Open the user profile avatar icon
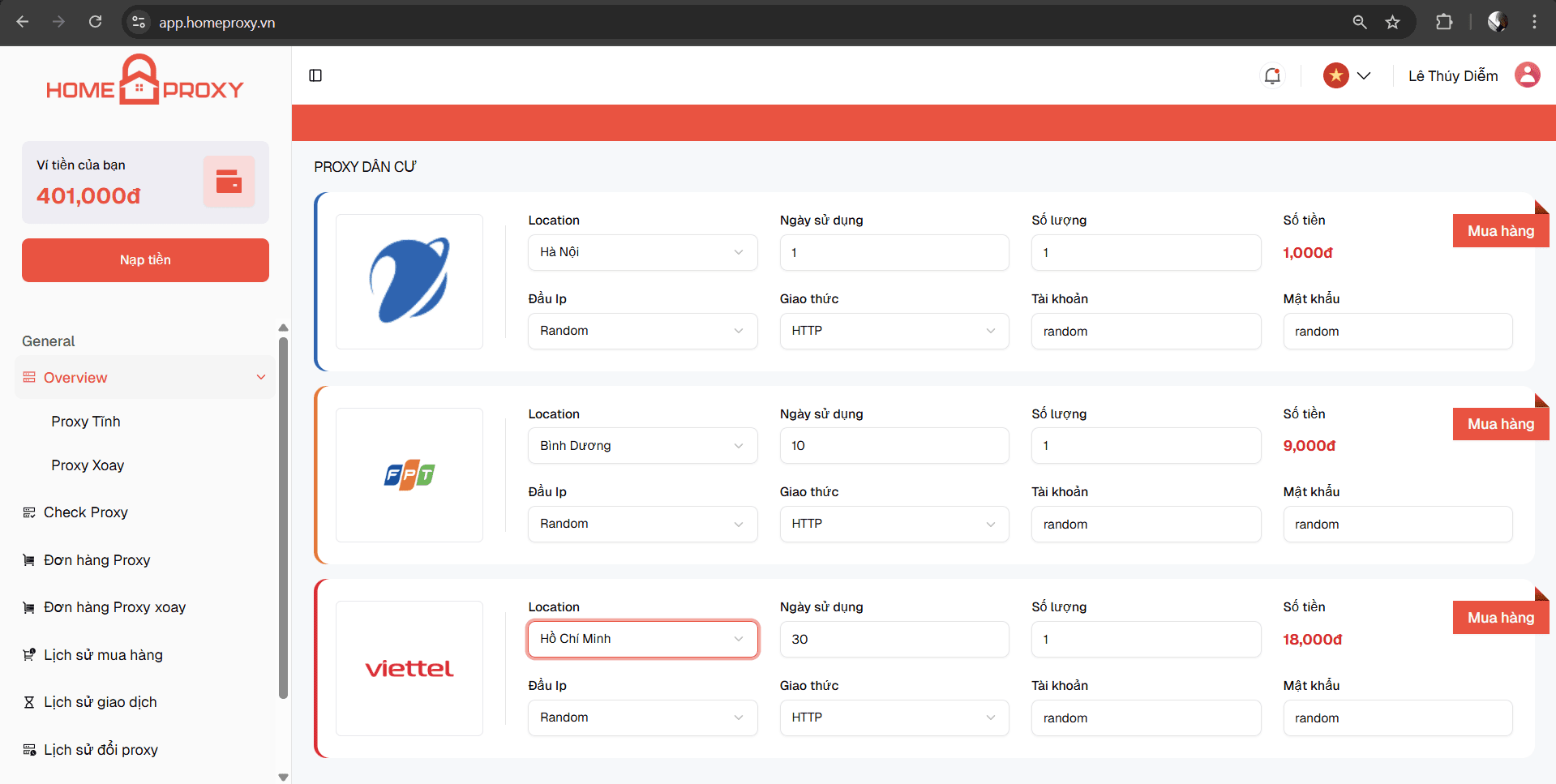Viewport: 1556px width, 784px height. (x=1527, y=75)
